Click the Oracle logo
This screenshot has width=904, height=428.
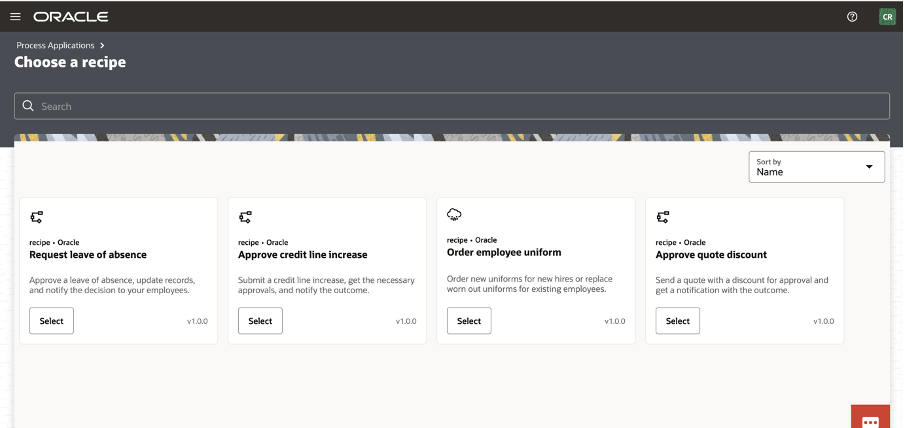[x=70, y=17]
